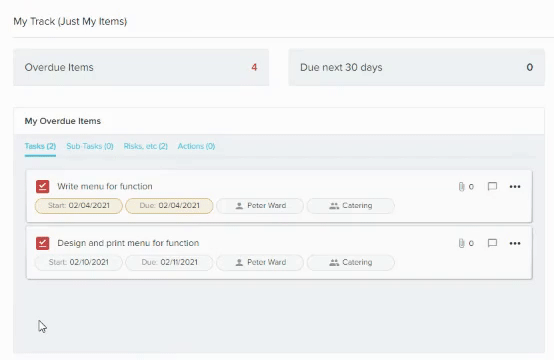Click Catering team on Write menu task

click(350, 206)
